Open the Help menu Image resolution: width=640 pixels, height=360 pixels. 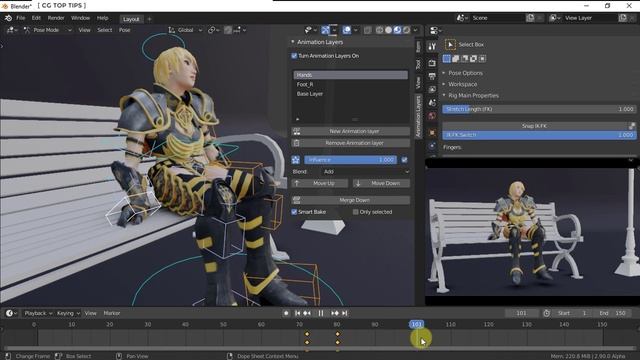(x=102, y=18)
